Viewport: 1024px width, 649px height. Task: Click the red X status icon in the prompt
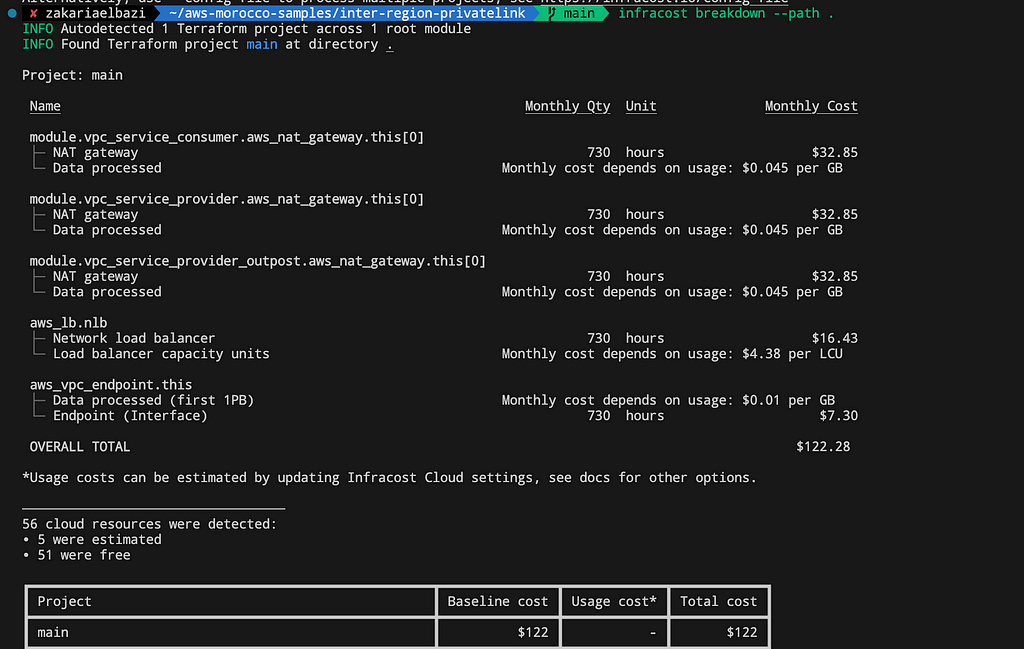click(33, 13)
